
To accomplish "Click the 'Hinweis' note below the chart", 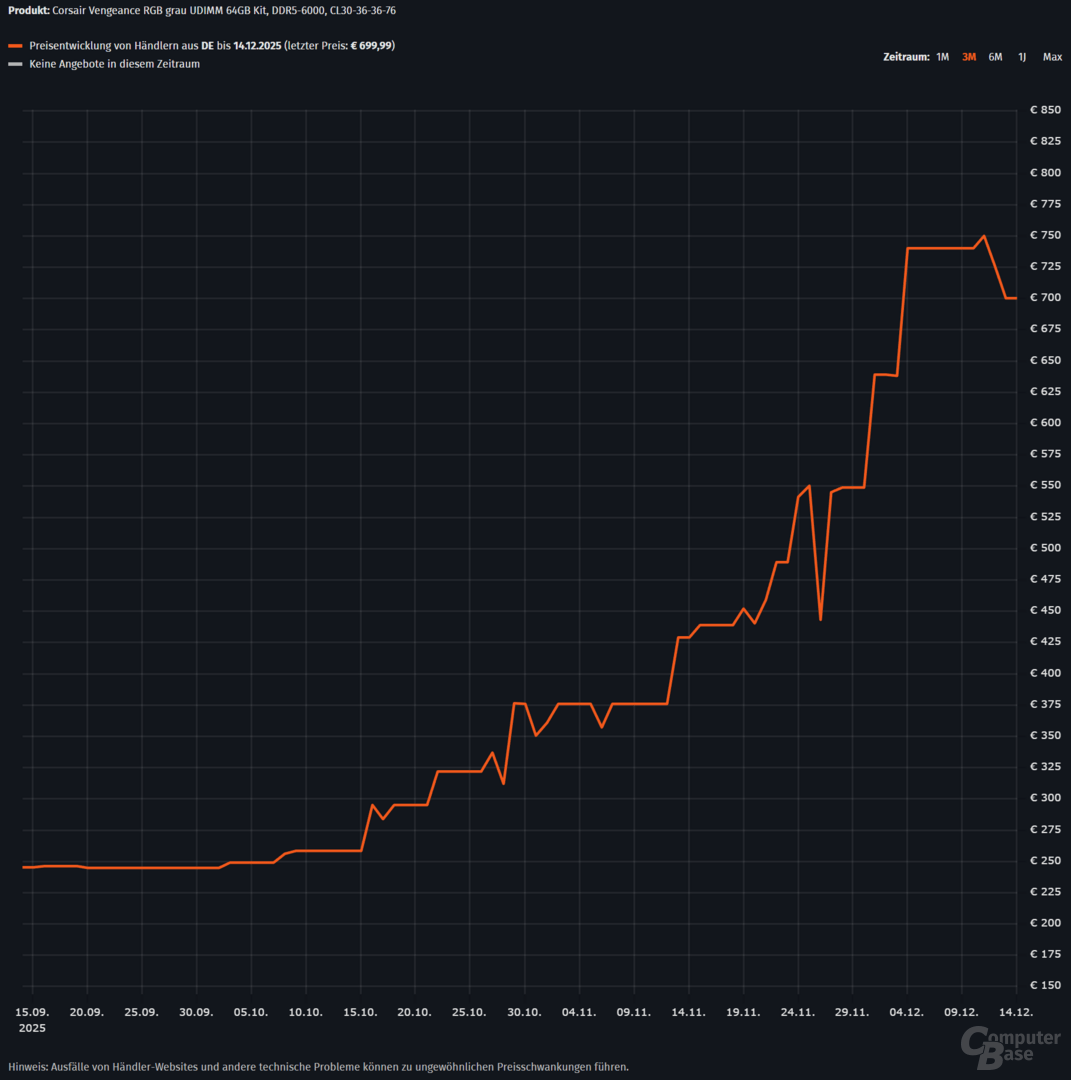I will (x=318, y=1066).
